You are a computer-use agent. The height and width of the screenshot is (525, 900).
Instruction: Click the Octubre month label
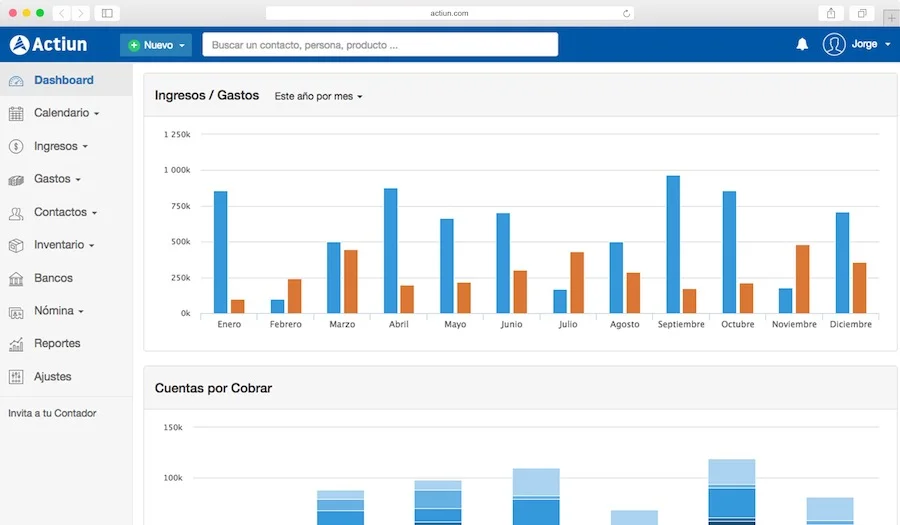[x=738, y=324]
